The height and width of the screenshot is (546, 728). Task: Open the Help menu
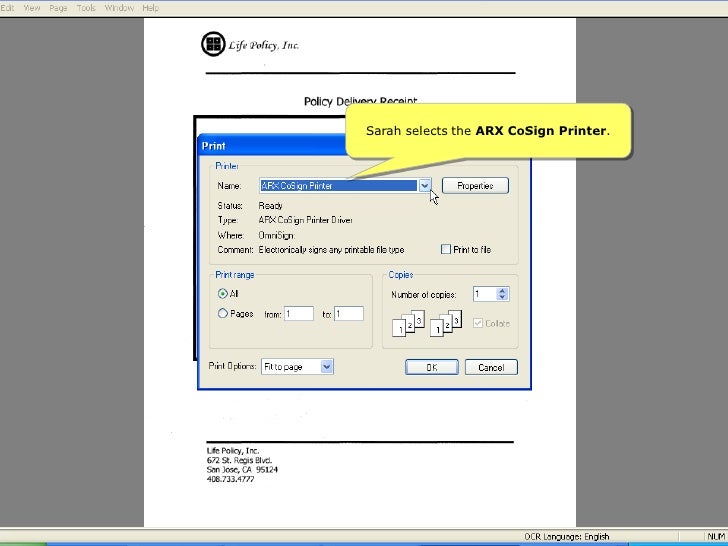[x=150, y=8]
